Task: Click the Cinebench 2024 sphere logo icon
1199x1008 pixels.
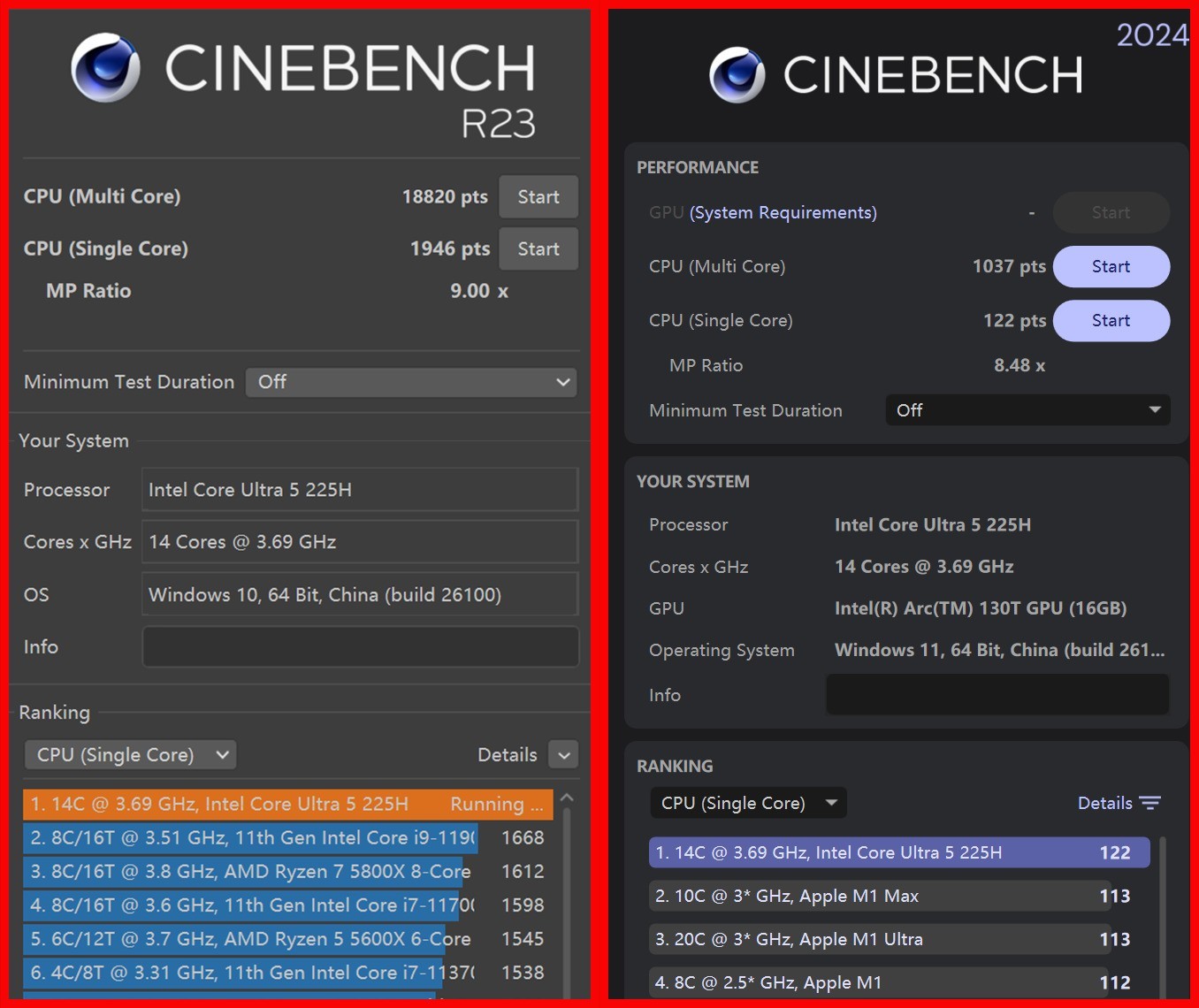Action: pos(737,75)
